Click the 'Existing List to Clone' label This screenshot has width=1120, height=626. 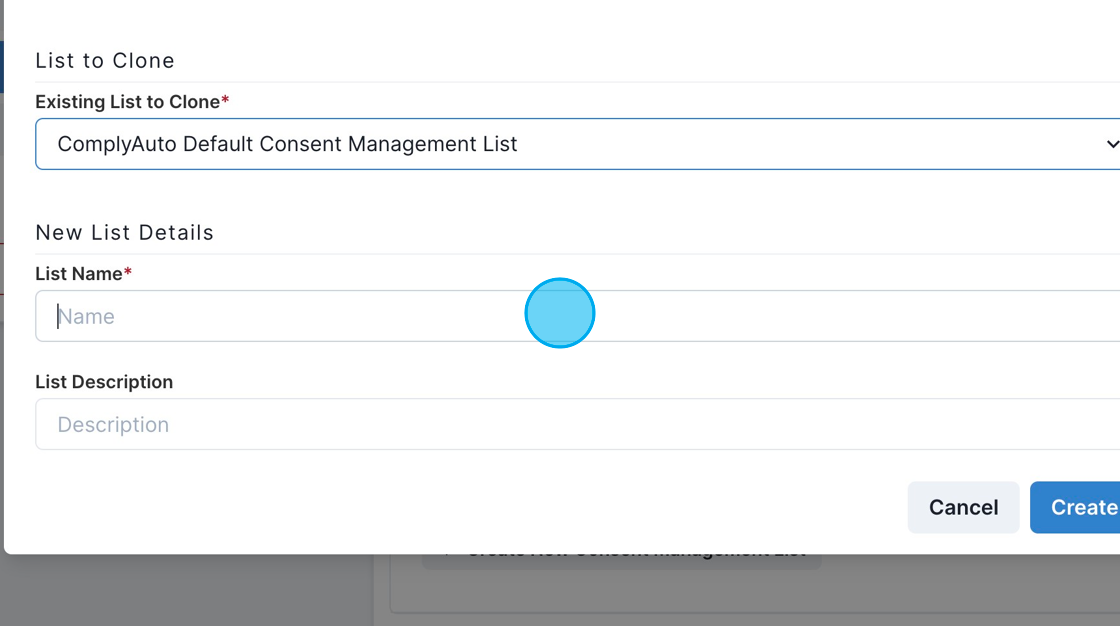point(132,102)
